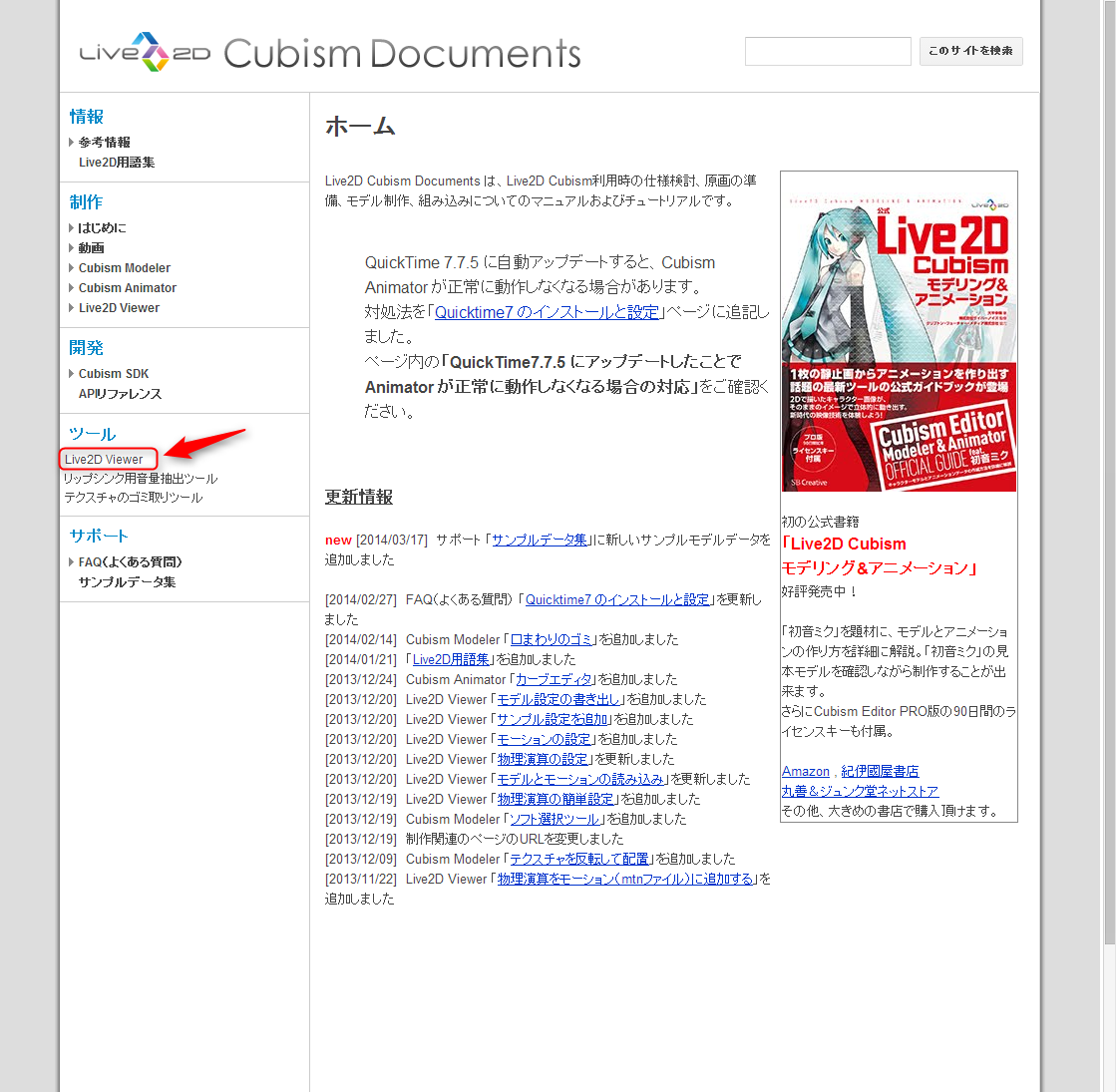Expand the Cubism Modeler arrow
The height and width of the screenshot is (1092, 1116).
(71, 267)
